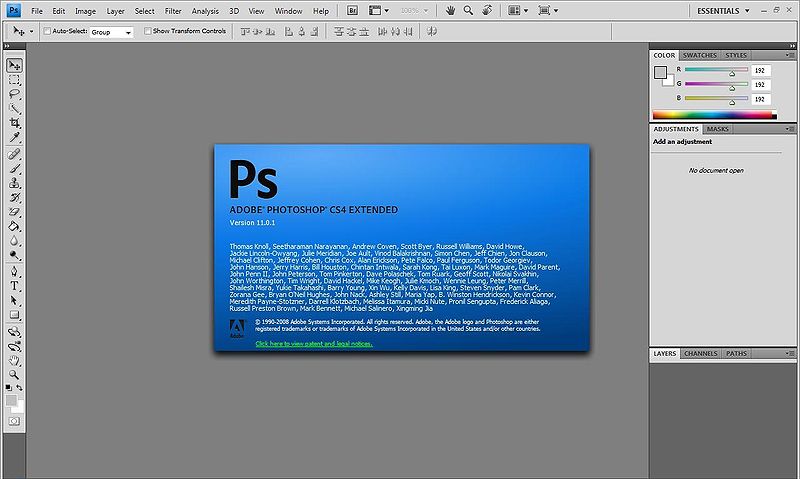Launch Bridge from the Br icon

coord(352,10)
